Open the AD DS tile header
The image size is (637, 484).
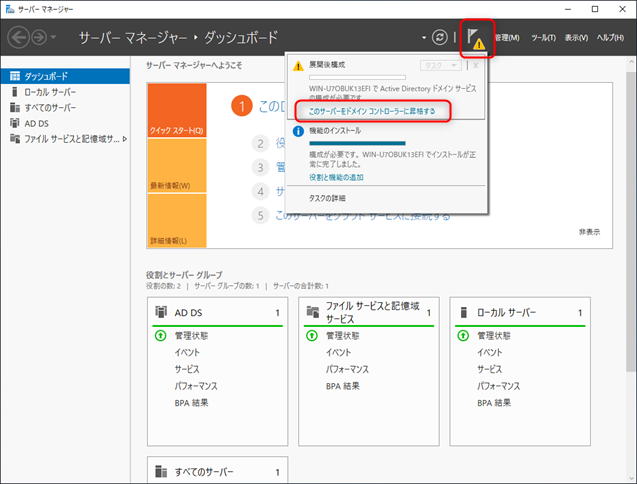tap(217, 312)
